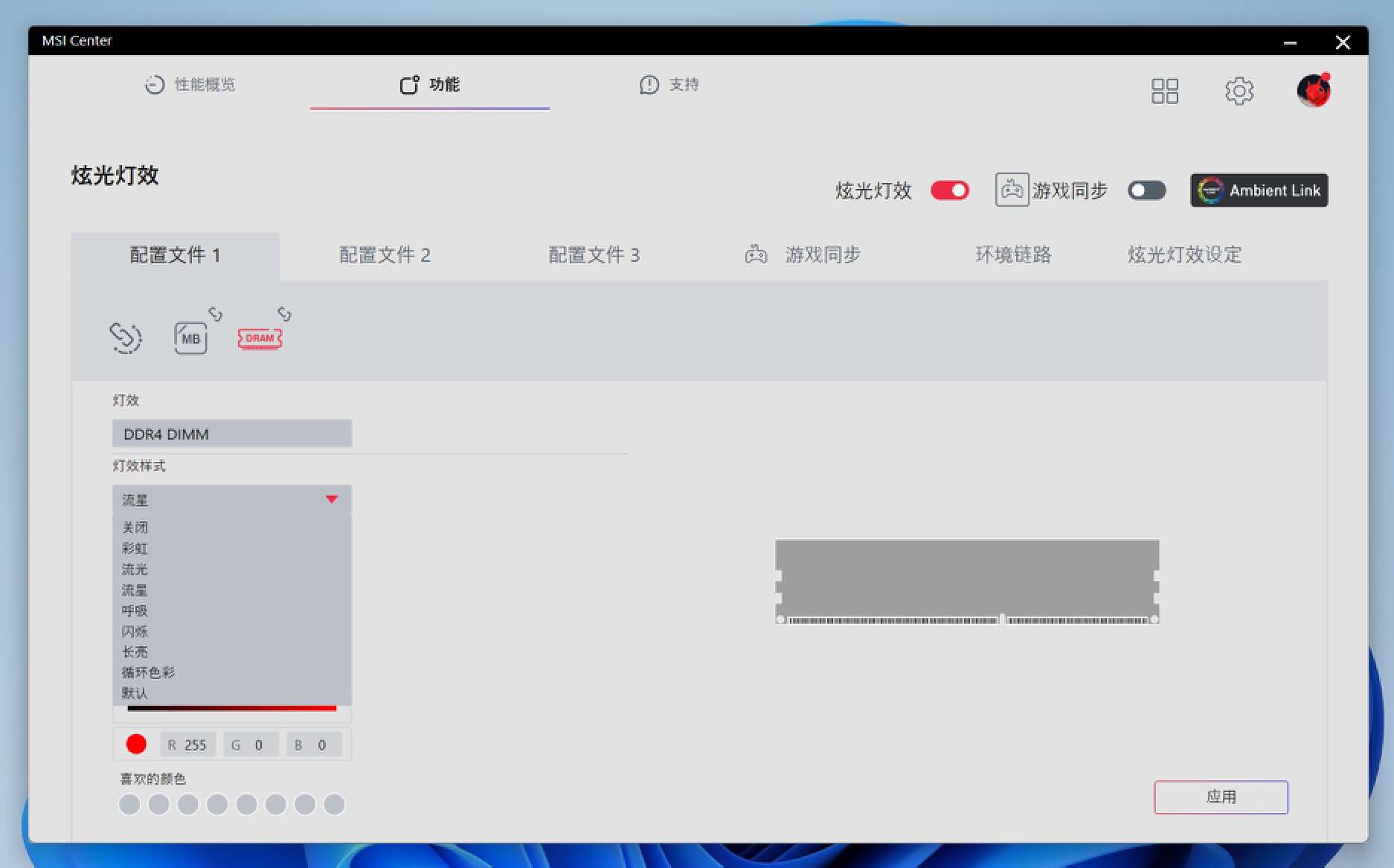
Task: Click the R 255 value field
Action: coord(187,743)
